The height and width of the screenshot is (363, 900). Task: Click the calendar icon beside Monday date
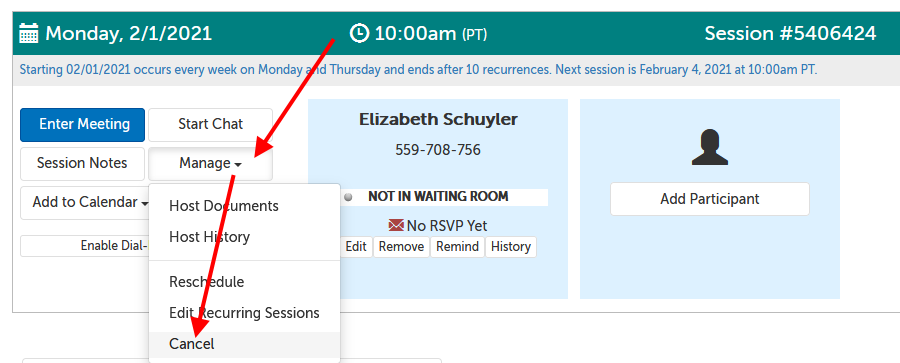click(29, 33)
